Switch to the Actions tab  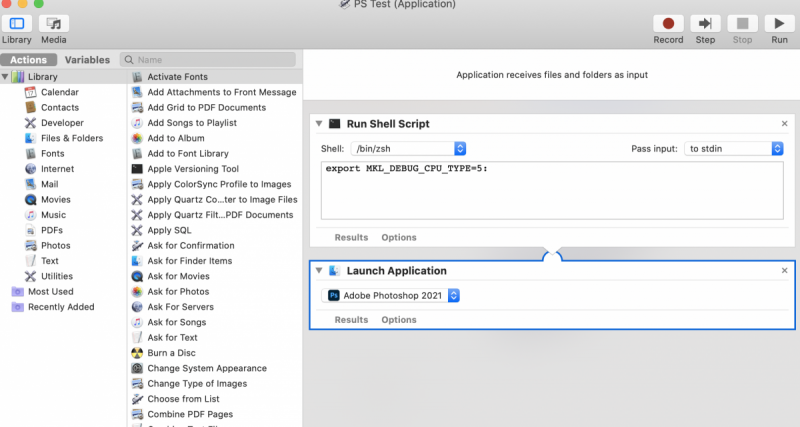(29, 60)
